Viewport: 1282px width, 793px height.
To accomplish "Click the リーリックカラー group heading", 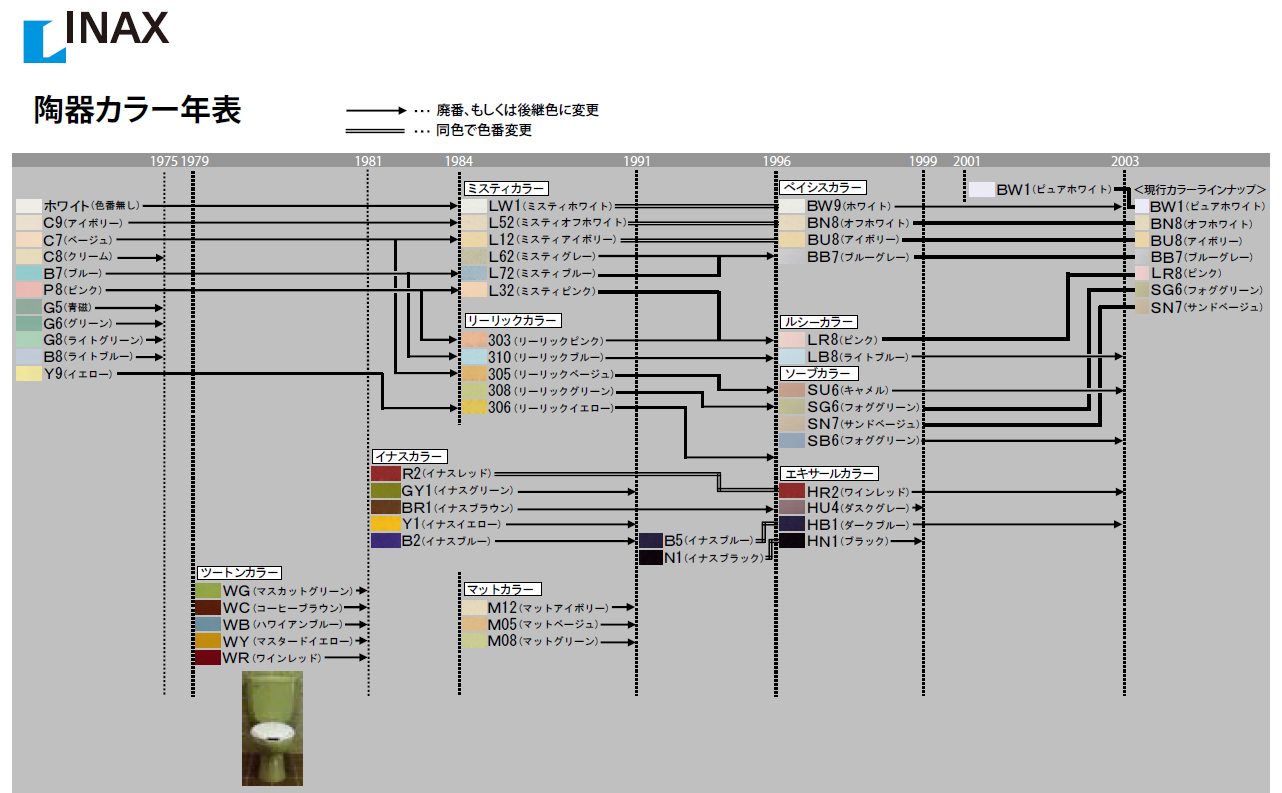I will point(512,321).
